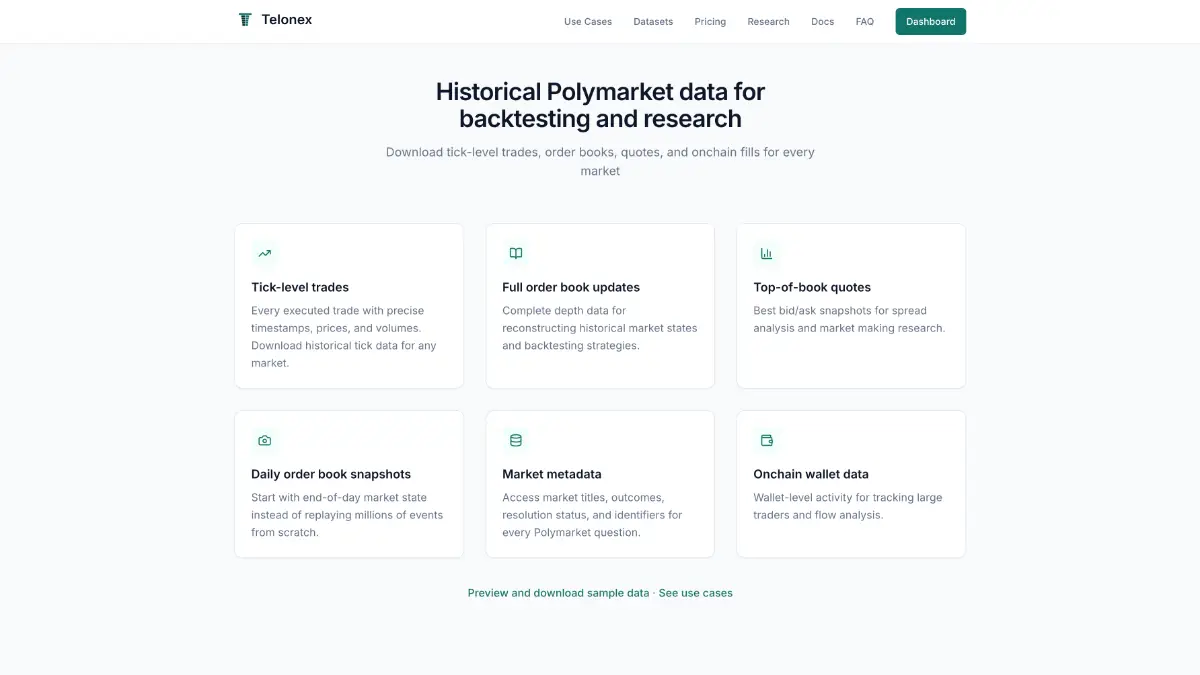This screenshot has height=675, width=1200.
Task: Click the bar chart icon for Top-of-book quotes
Action: (x=767, y=254)
